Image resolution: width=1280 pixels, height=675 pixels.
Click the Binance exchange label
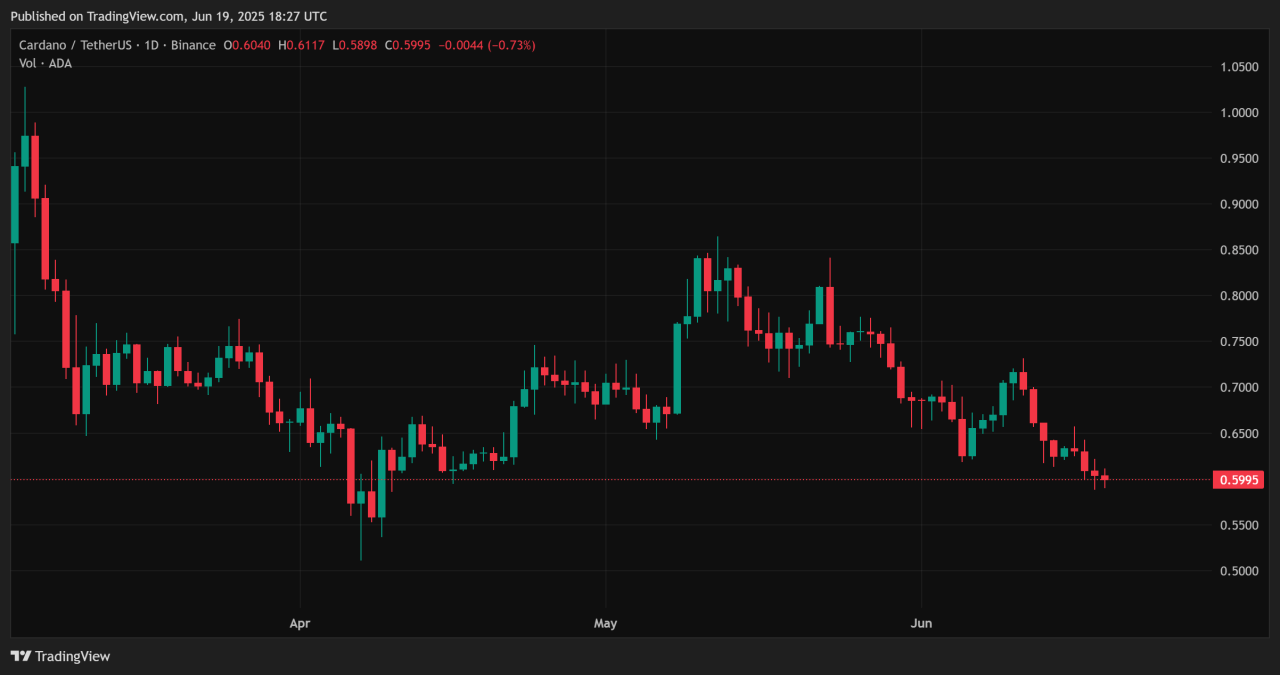click(192, 45)
